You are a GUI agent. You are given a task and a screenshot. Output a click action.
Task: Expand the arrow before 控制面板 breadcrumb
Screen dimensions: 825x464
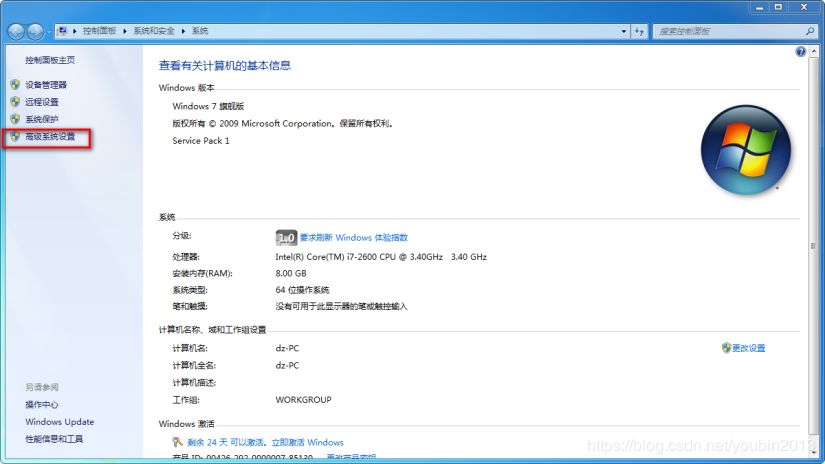[75, 31]
